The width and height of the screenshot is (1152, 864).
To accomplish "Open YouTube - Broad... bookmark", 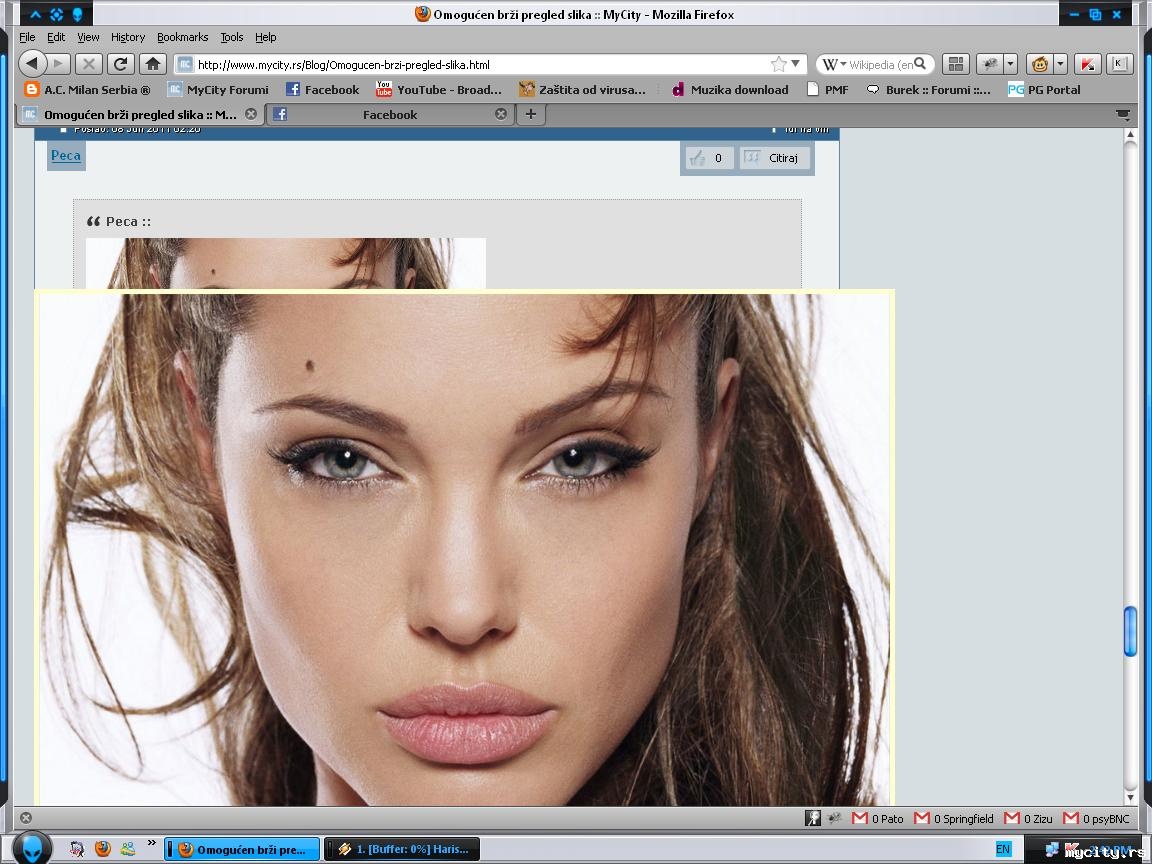I will point(439,90).
